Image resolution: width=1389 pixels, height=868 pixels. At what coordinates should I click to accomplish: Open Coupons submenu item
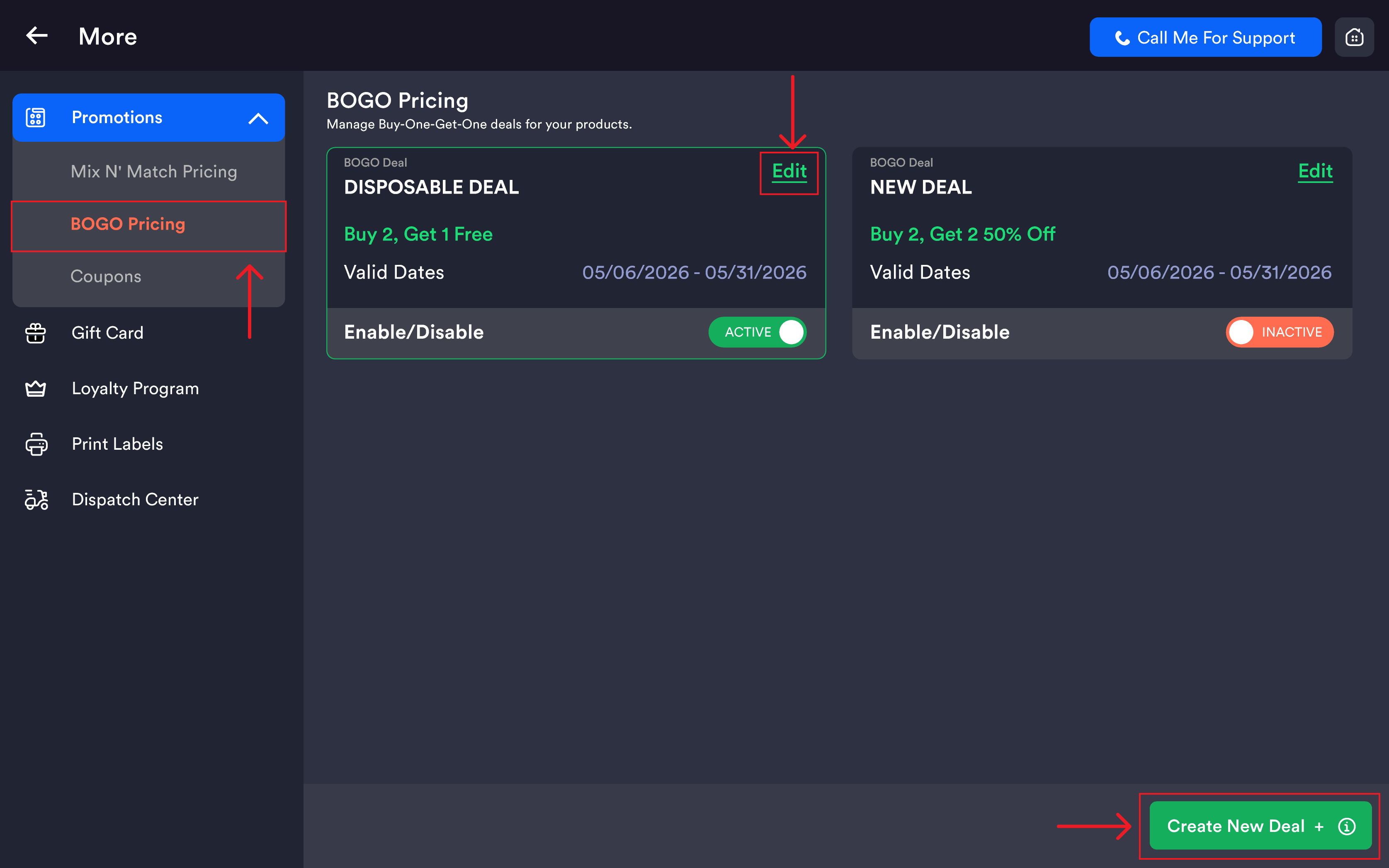point(149,277)
